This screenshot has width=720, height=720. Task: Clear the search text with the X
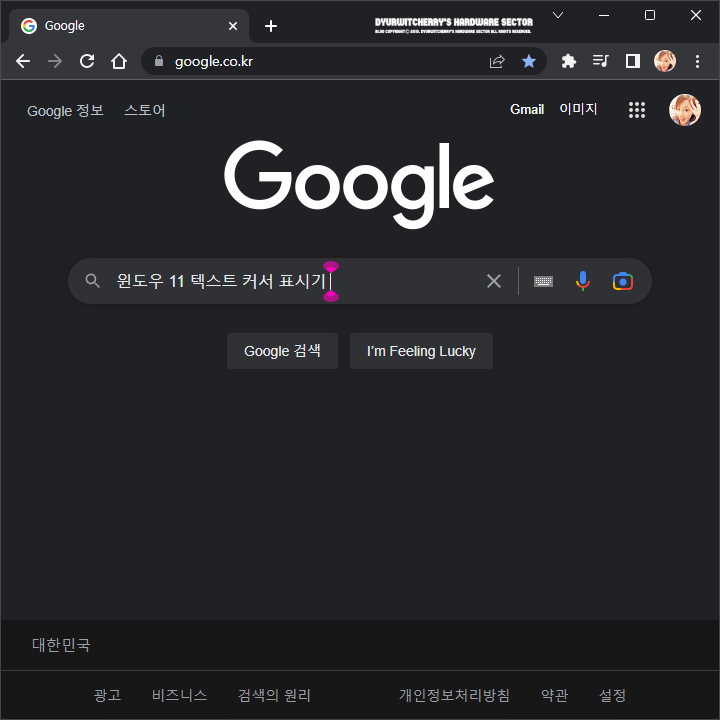(x=494, y=281)
